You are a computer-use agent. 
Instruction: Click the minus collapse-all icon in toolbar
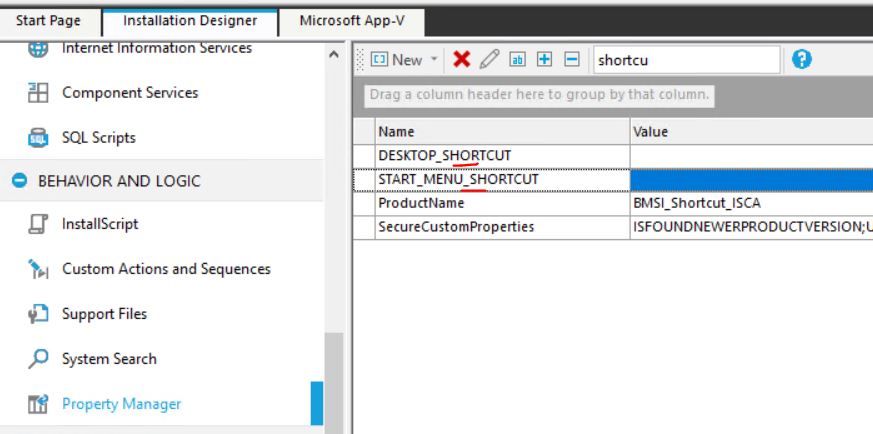tap(571, 60)
